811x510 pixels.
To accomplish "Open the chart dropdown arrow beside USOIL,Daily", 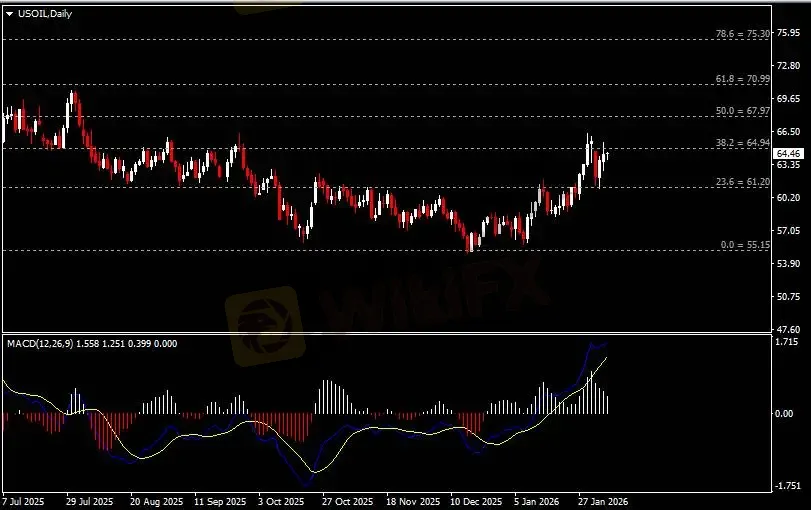I will pyautogui.click(x=9, y=11).
